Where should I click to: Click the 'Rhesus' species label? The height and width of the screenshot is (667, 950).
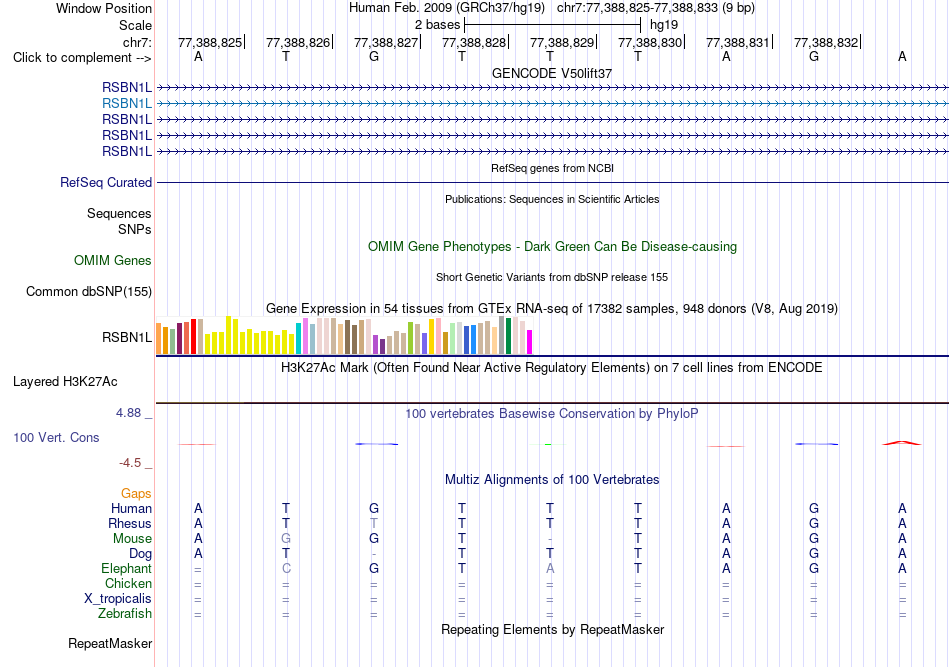point(130,524)
